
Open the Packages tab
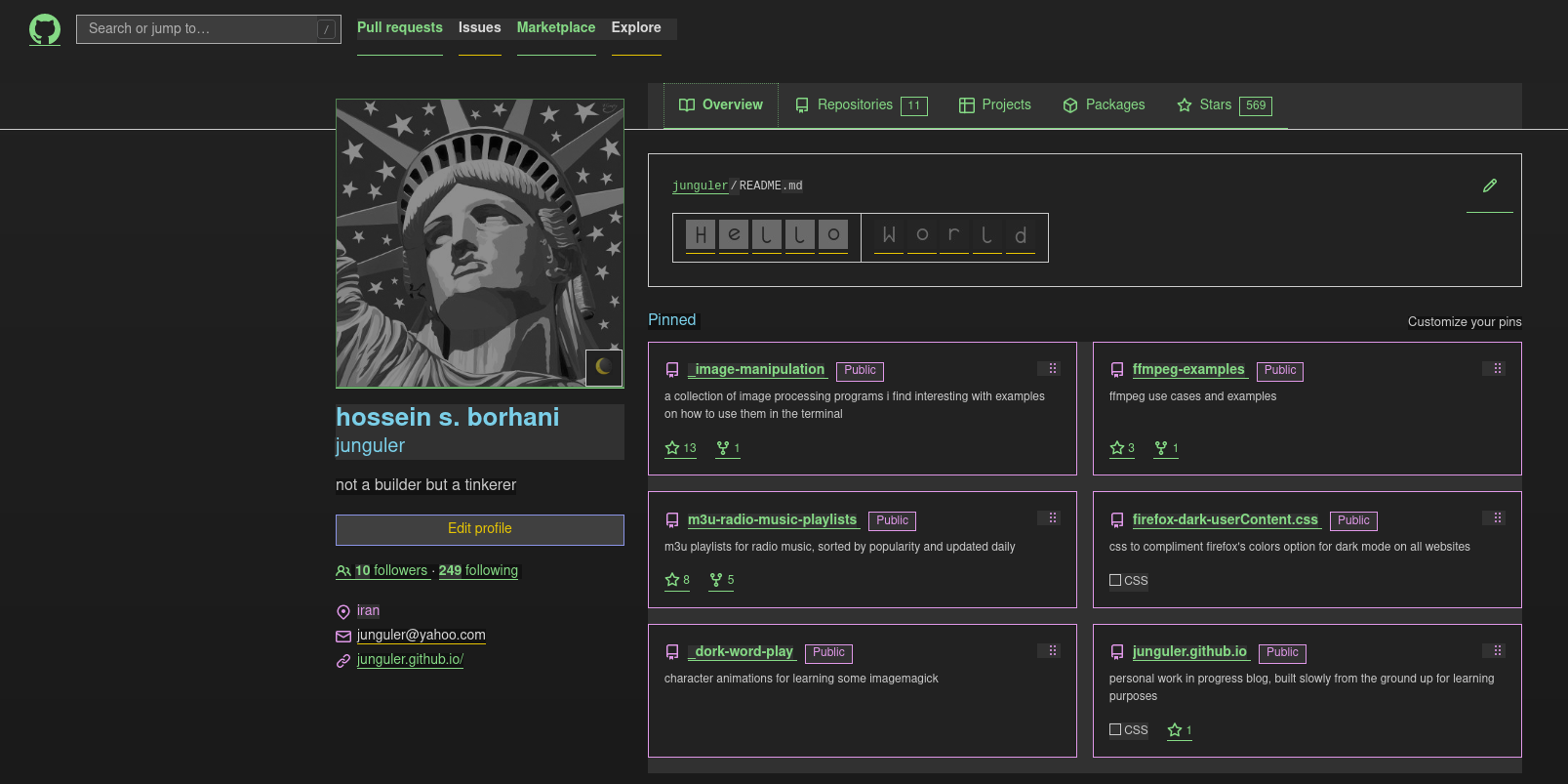pyautogui.click(x=1104, y=104)
